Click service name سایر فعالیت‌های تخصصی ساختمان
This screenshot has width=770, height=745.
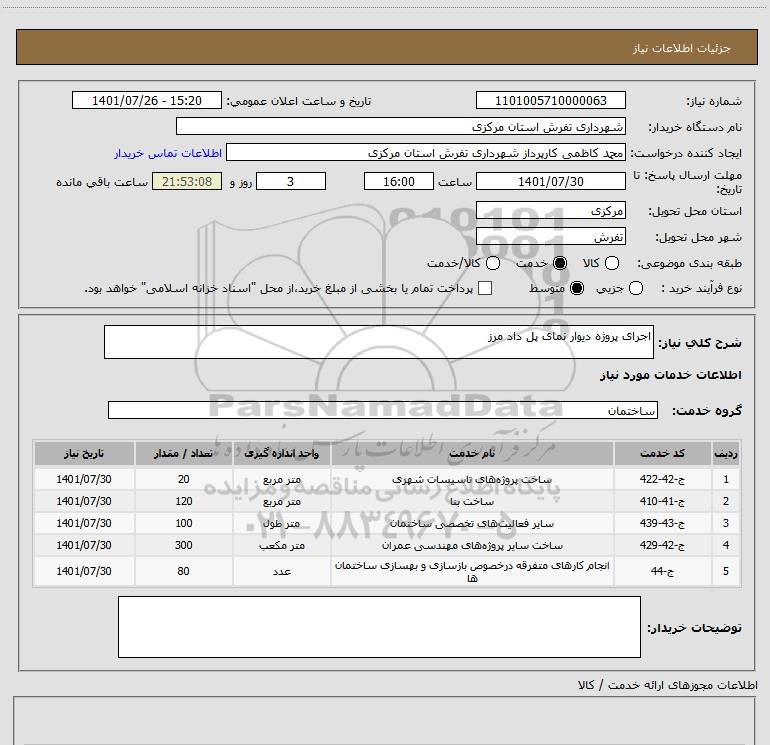(x=472, y=524)
